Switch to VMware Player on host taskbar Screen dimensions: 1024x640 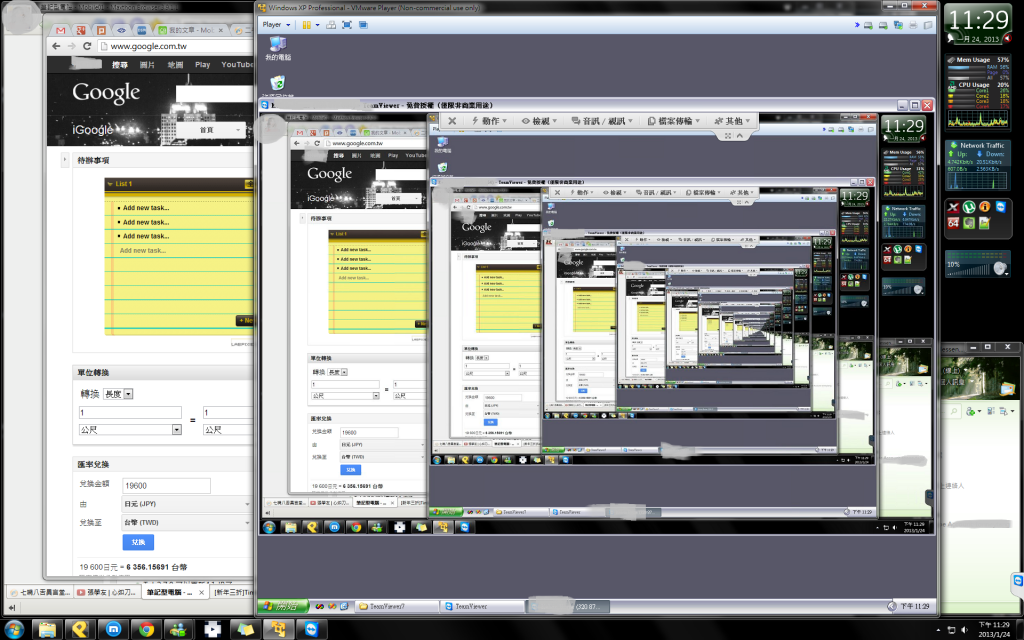pyautogui.click(x=278, y=630)
